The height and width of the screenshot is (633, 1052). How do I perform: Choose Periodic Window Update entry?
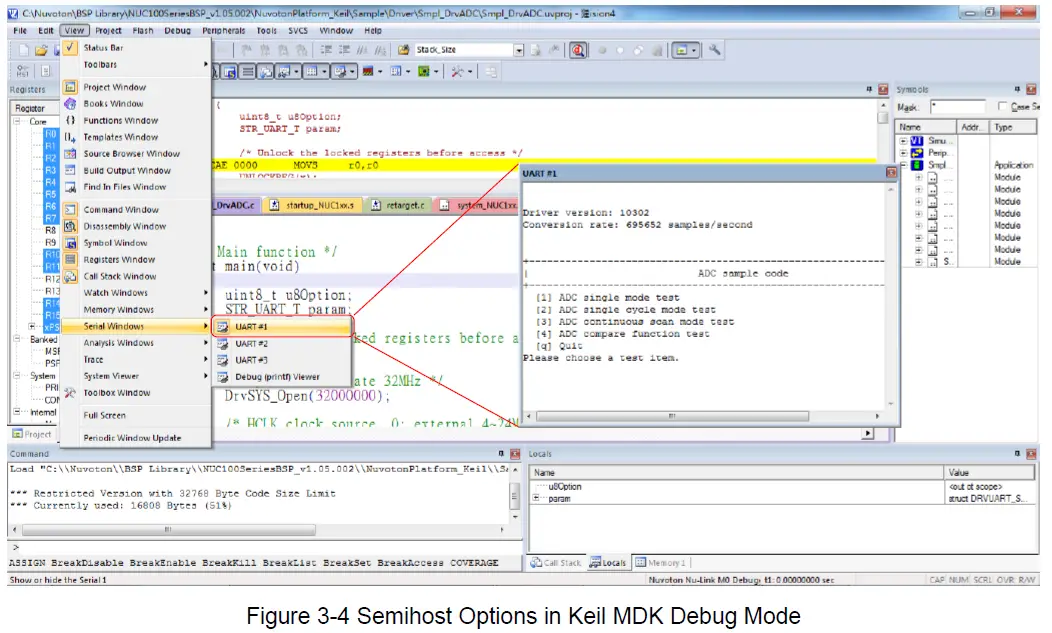point(132,438)
